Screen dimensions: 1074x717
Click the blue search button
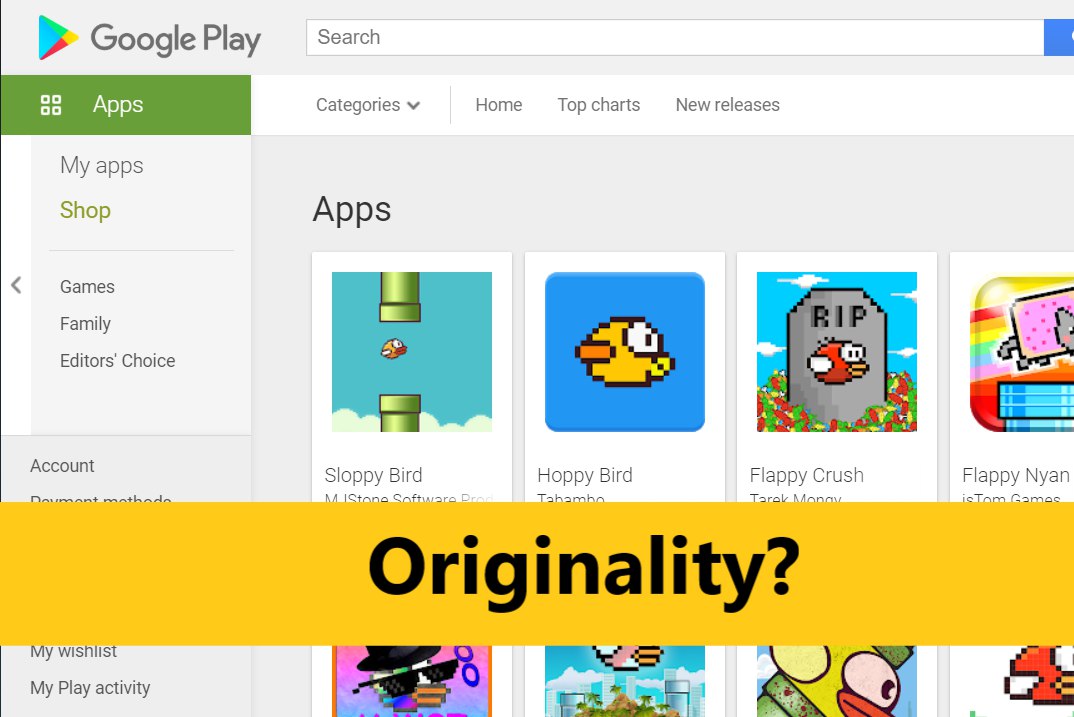pyautogui.click(x=1059, y=38)
